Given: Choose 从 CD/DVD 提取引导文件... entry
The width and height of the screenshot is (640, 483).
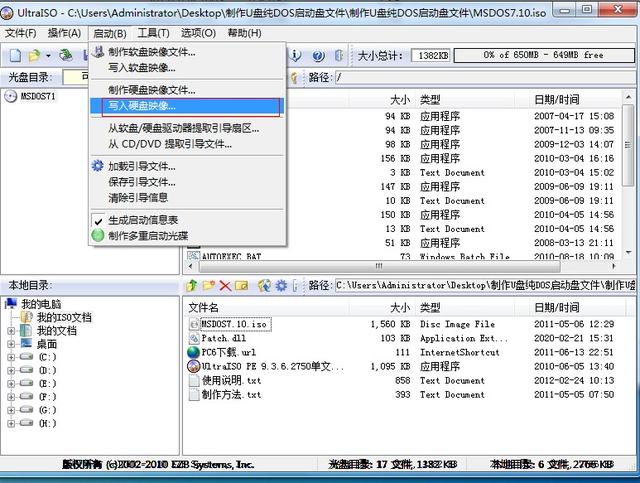Looking at the screenshot, I should (x=187, y=144).
